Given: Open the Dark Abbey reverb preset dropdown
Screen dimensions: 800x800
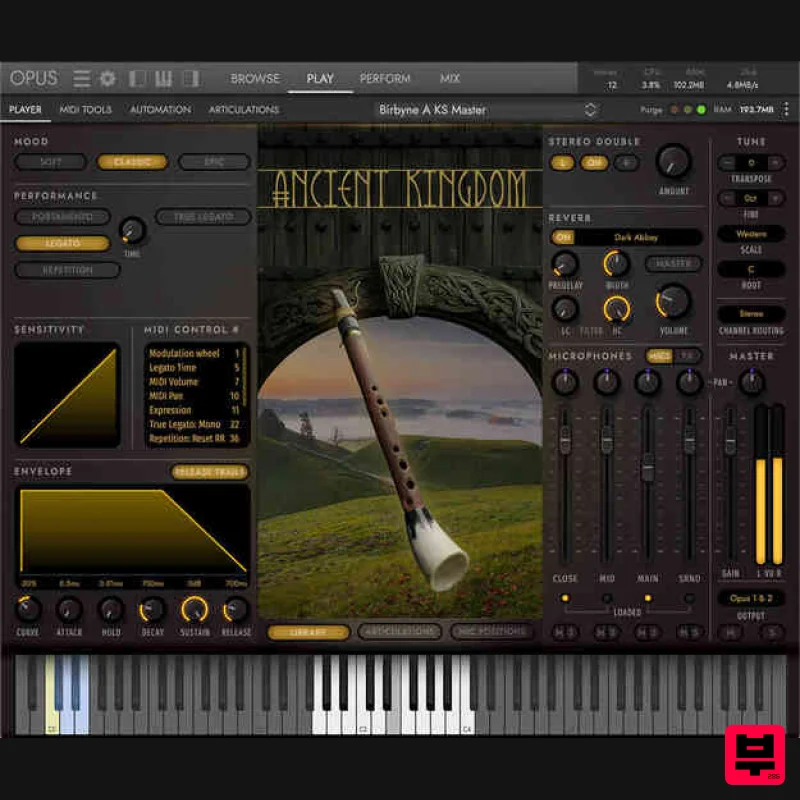Looking at the screenshot, I should (636, 237).
